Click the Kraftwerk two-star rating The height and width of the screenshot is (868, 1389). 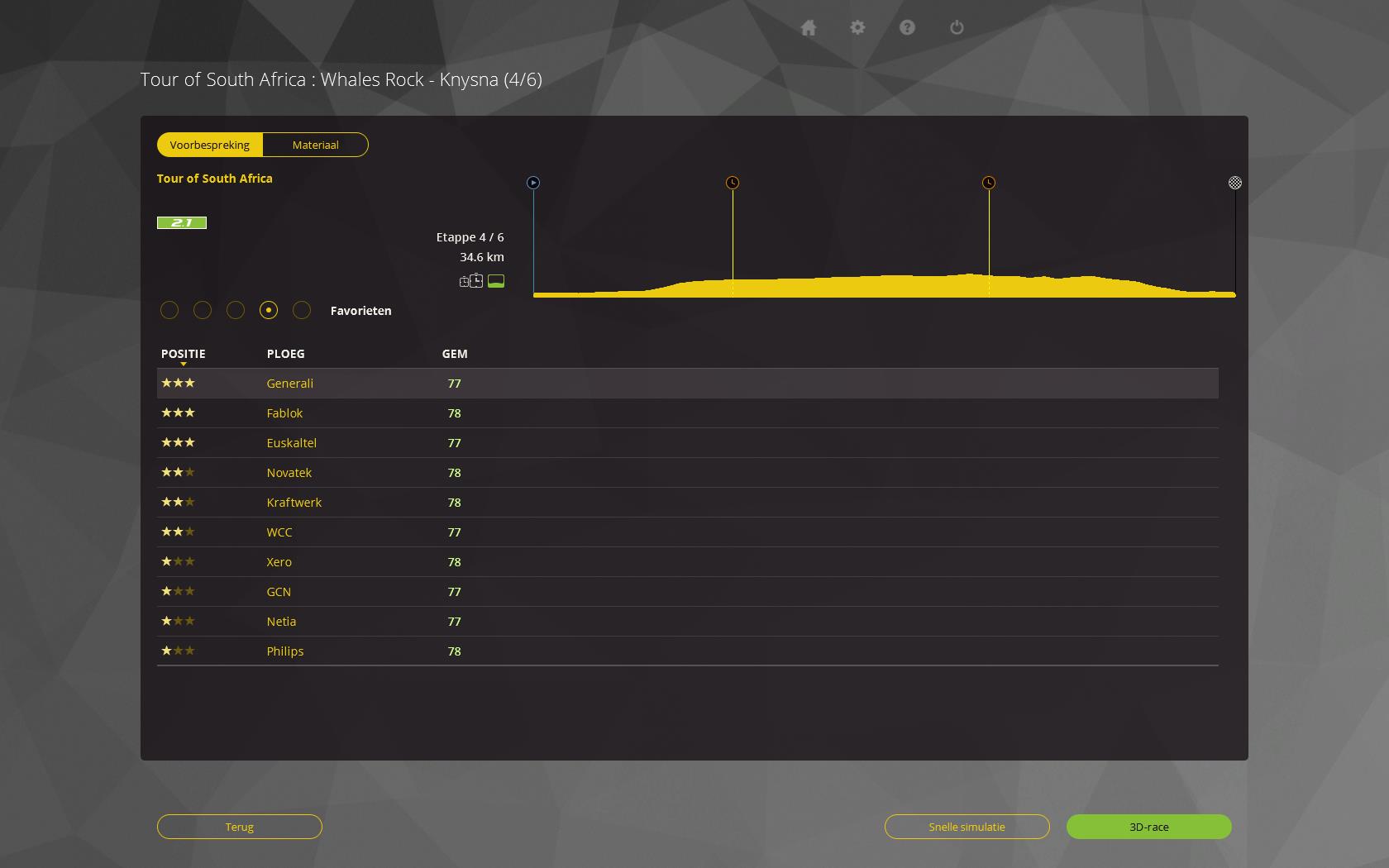(178, 502)
